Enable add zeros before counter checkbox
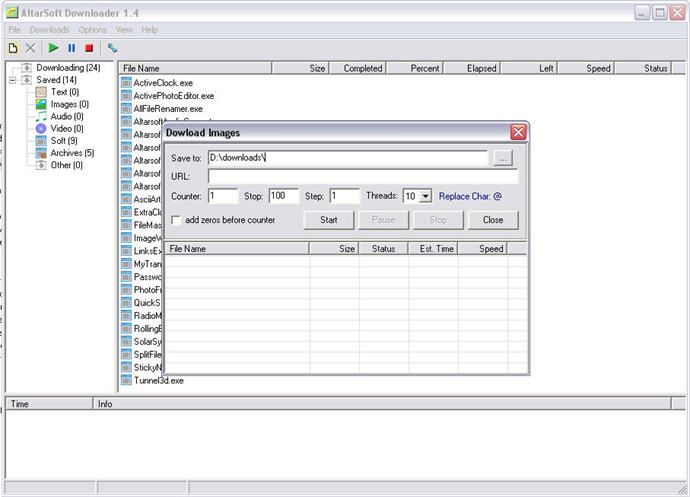This screenshot has width=690, height=497. (x=177, y=220)
